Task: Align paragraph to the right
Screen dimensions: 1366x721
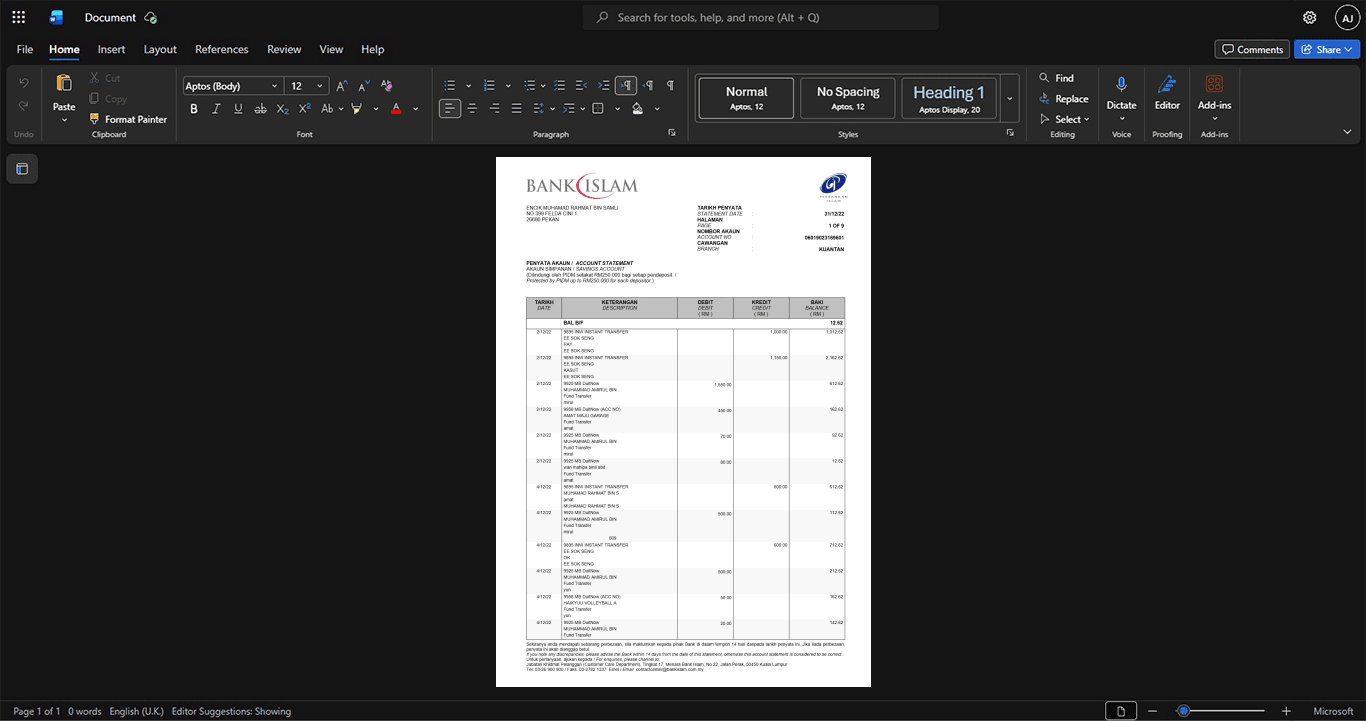Action: (494, 108)
